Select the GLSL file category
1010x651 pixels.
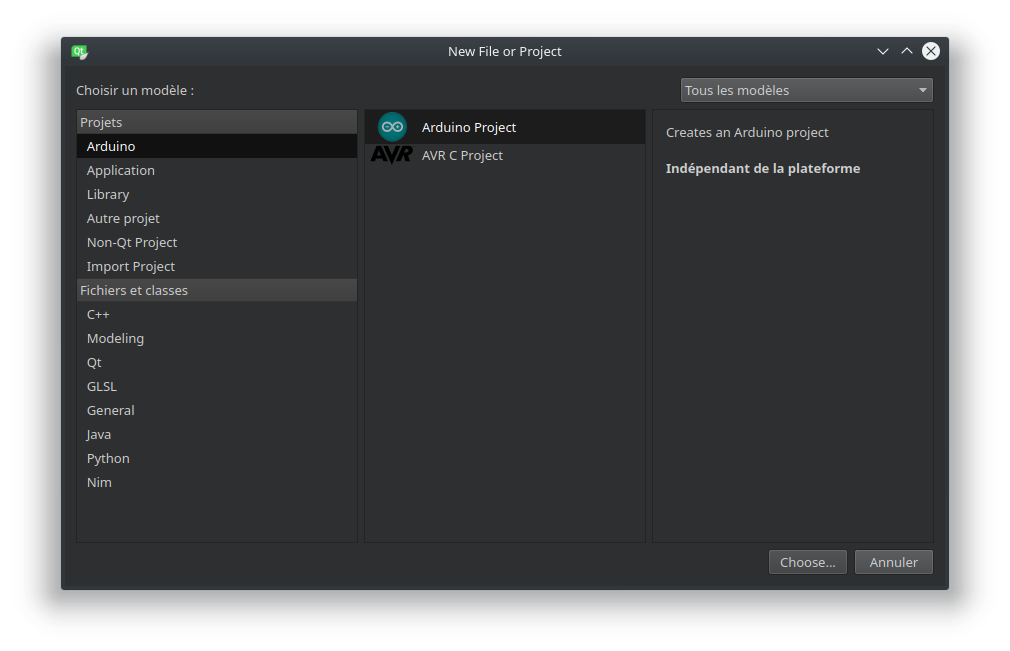click(217, 386)
